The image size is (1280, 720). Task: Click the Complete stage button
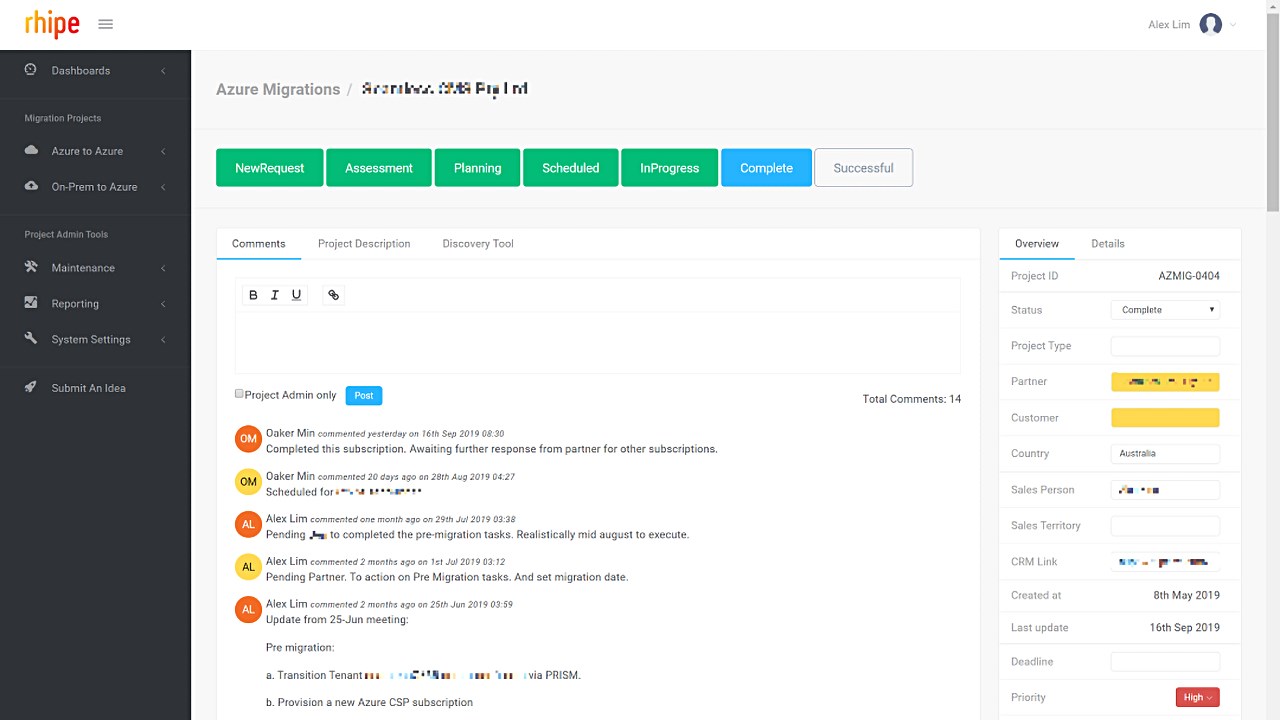coord(767,168)
